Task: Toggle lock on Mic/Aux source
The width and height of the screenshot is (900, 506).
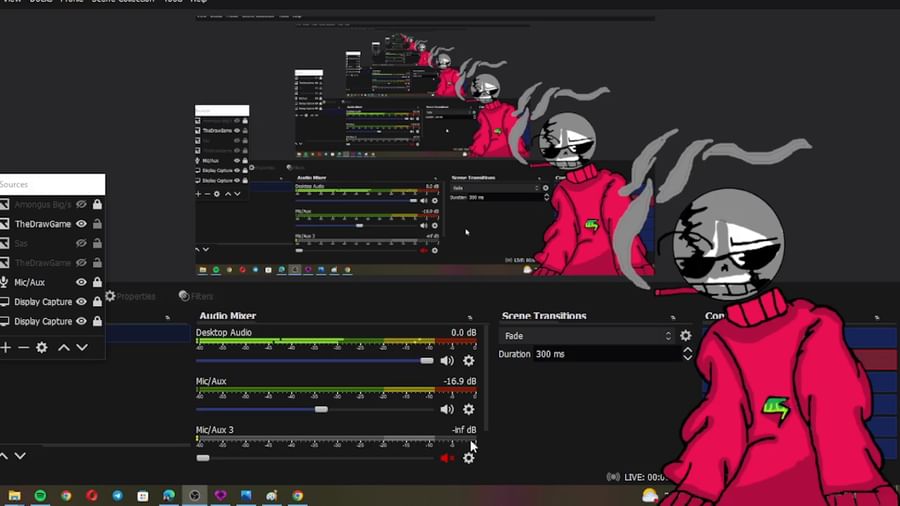Action: 98,282
